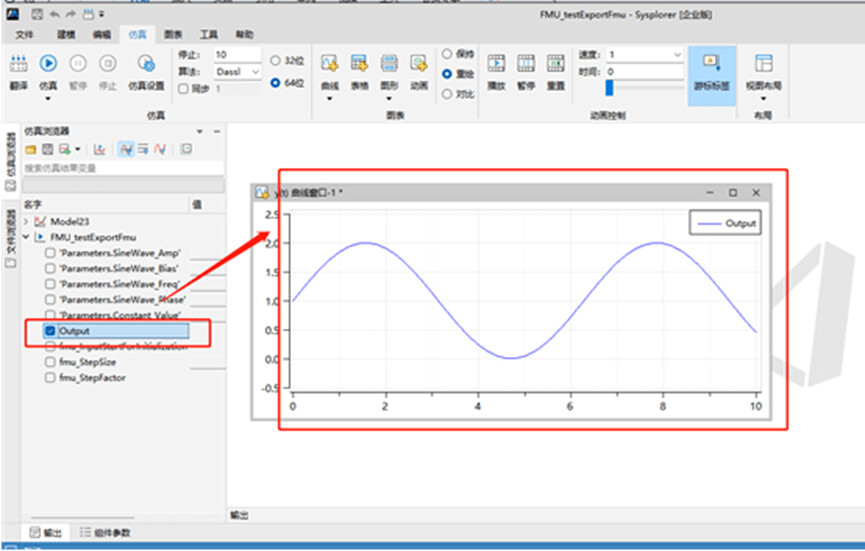Viewport: 865px width, 551px height.
Task: Toggle the 游标标签 cursor label button
Action: click(x=712, y=76)
